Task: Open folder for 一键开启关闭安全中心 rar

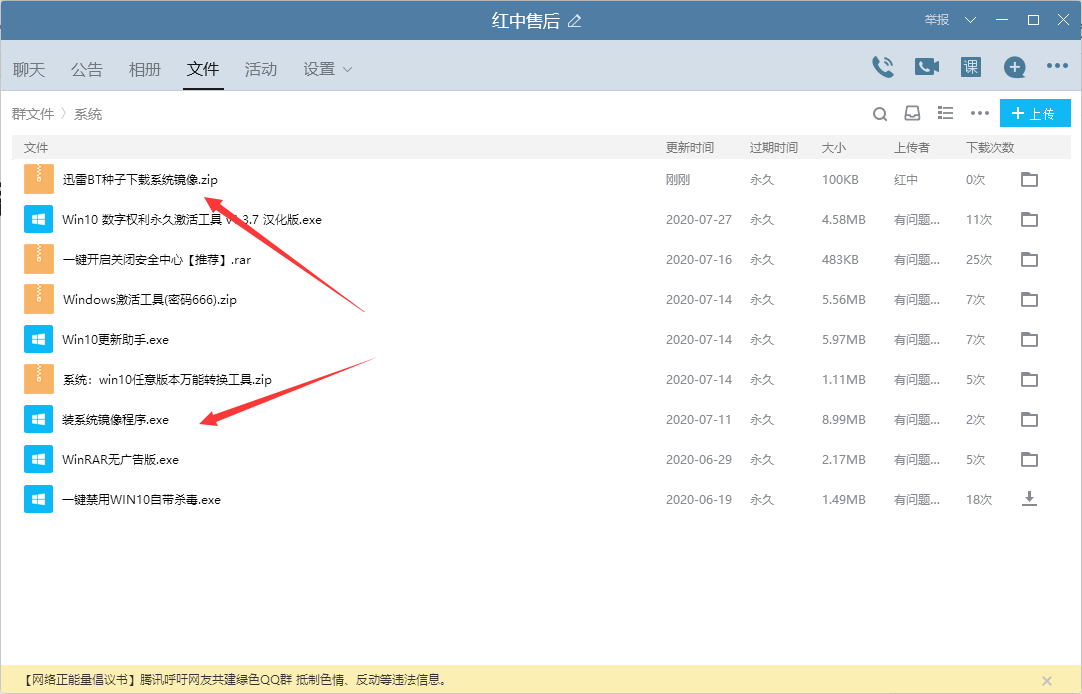Action: point(1030,259)
